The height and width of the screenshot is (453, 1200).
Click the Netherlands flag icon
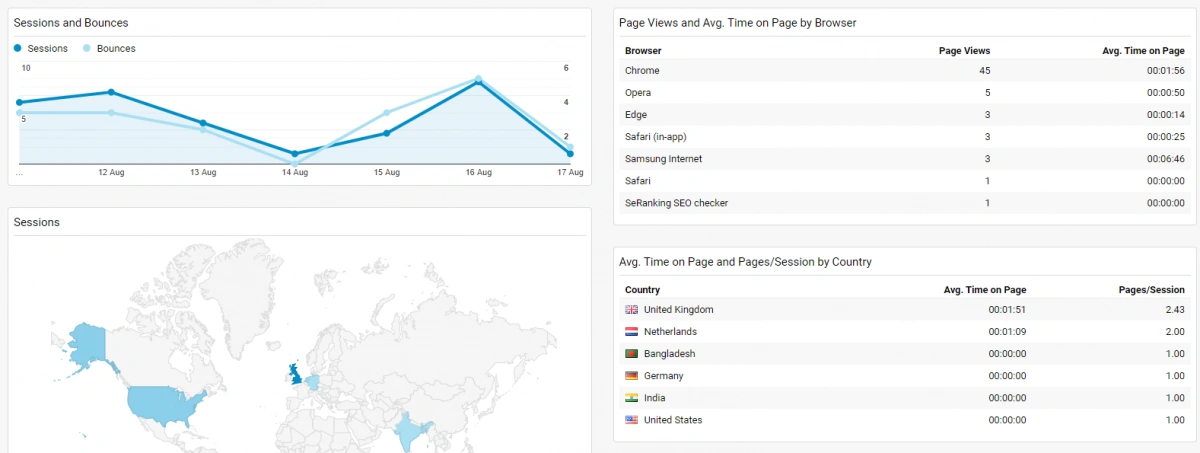point(631,332)
